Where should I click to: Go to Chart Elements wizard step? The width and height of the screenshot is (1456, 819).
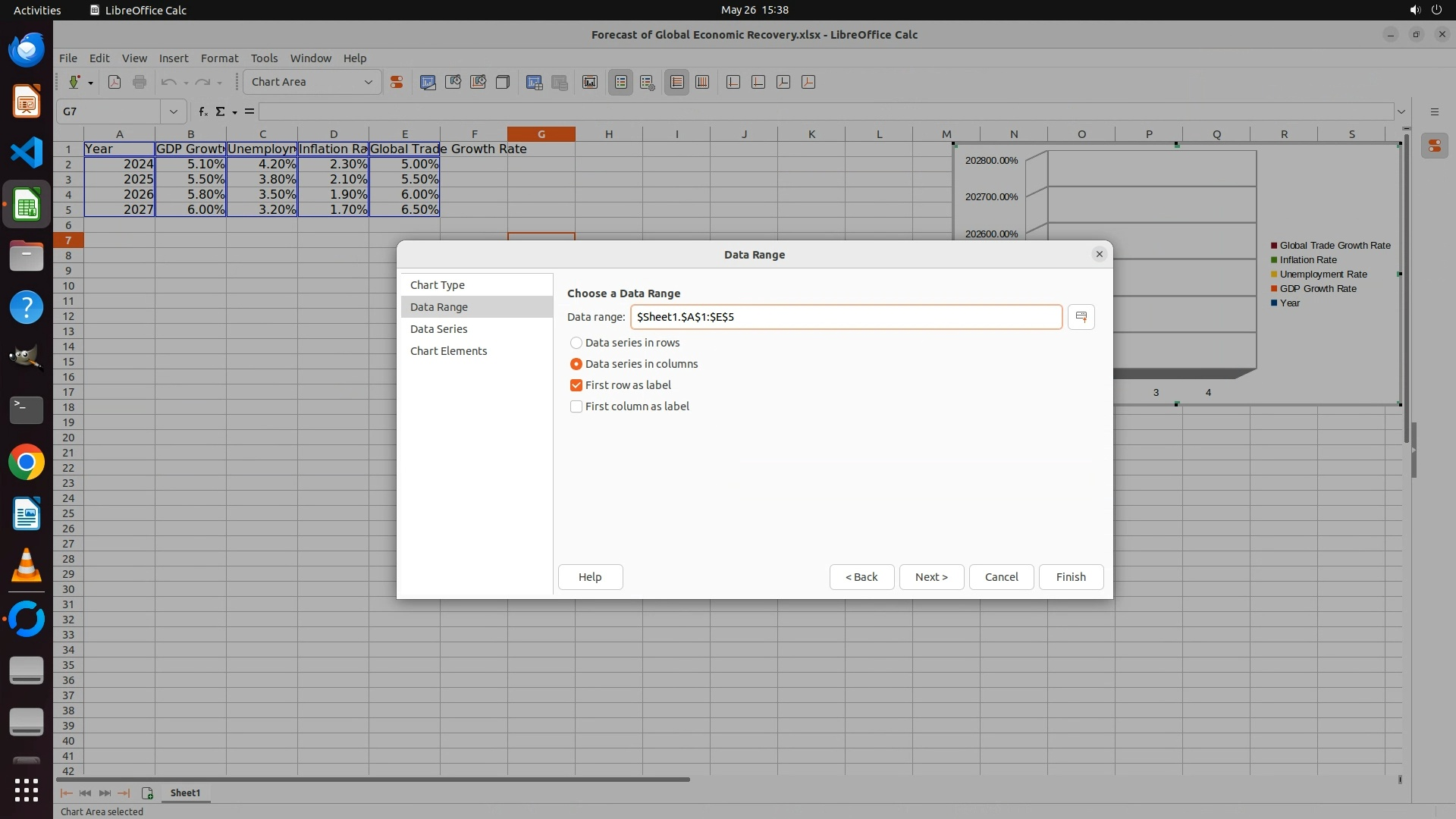point(448,351)
